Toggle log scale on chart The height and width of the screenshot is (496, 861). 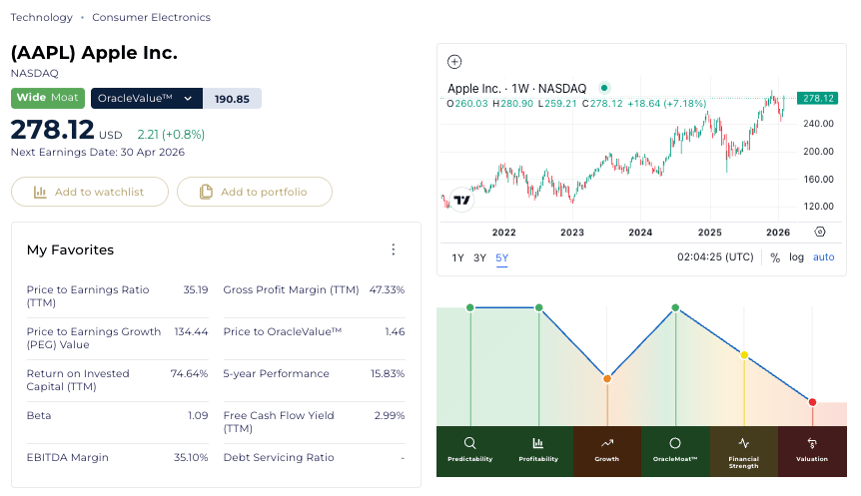point(796,258)
